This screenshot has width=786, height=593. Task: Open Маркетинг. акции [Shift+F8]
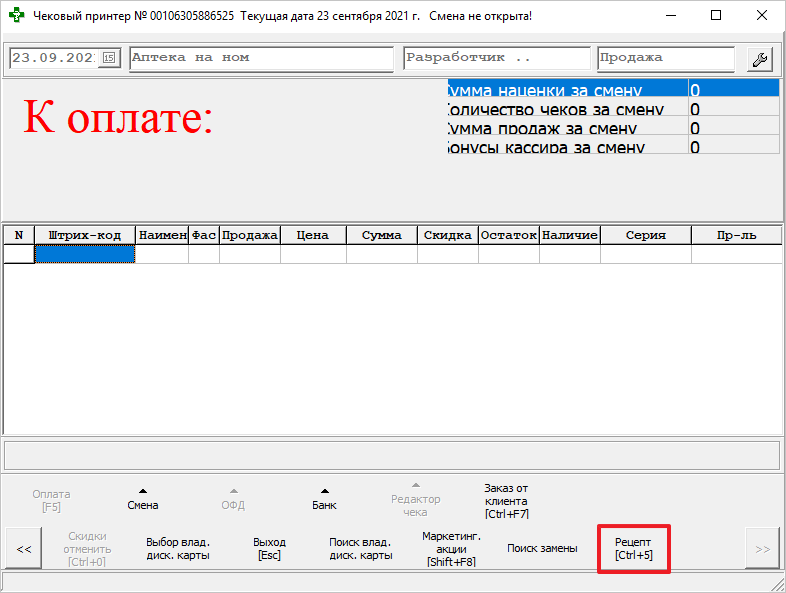451,548
